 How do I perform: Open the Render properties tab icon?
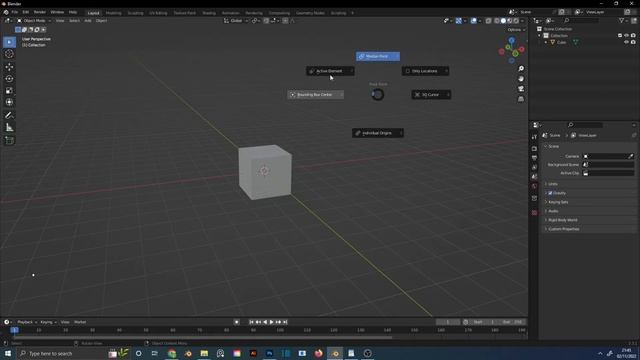[x=534, y=149]
